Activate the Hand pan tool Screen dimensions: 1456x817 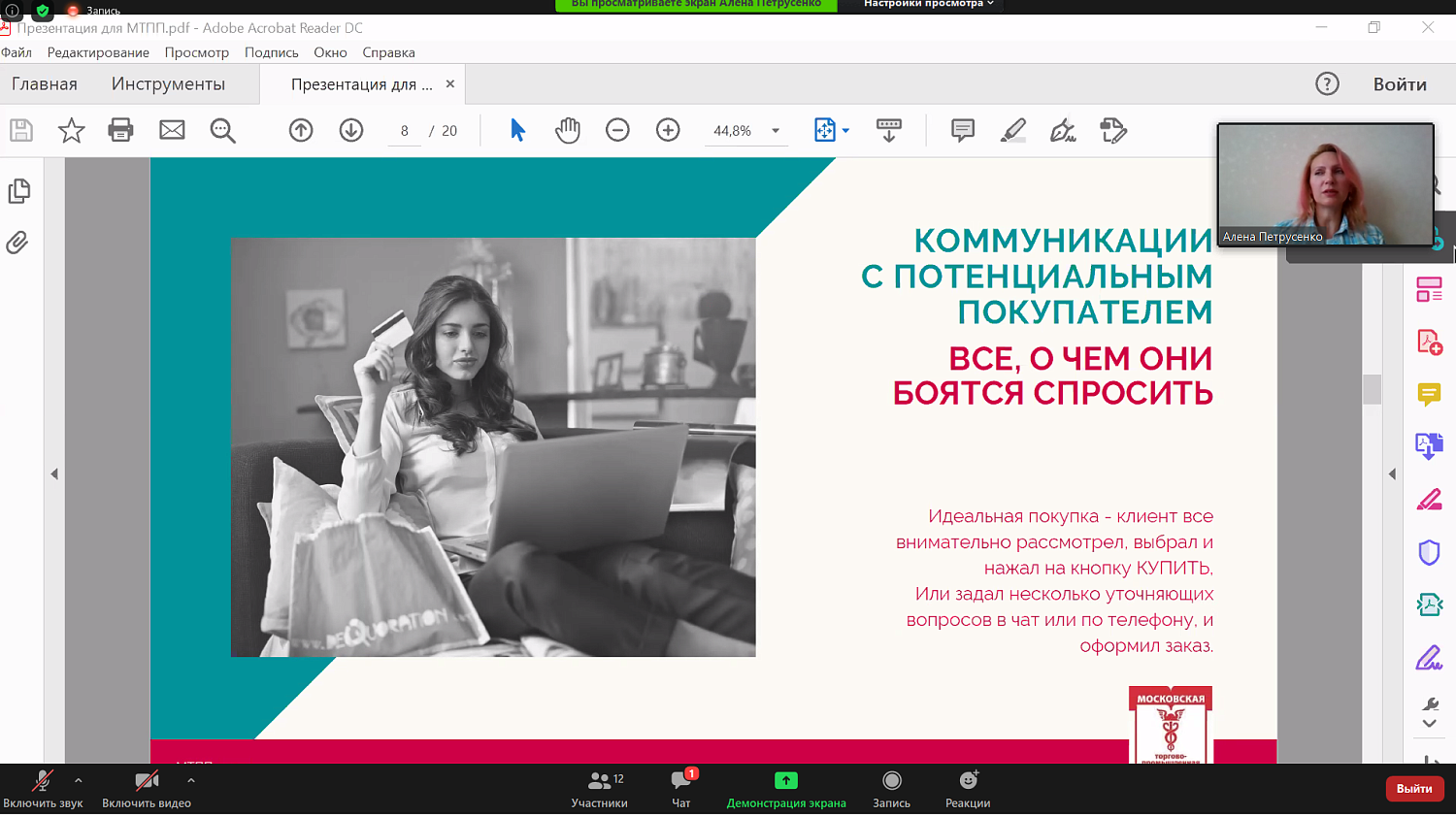[x=568, y=130]
